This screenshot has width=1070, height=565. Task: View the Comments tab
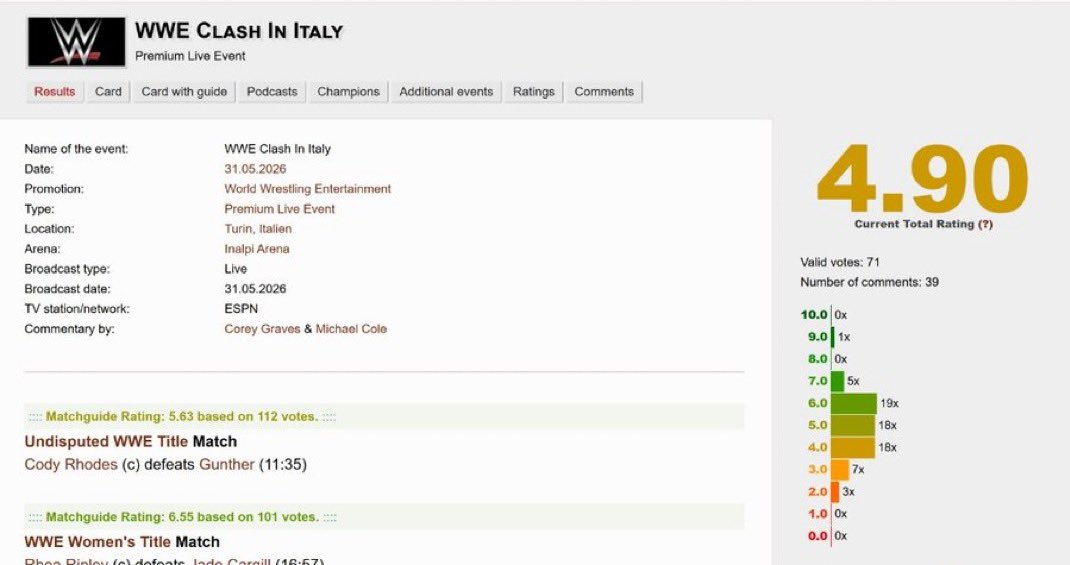[x=604, y=91]
